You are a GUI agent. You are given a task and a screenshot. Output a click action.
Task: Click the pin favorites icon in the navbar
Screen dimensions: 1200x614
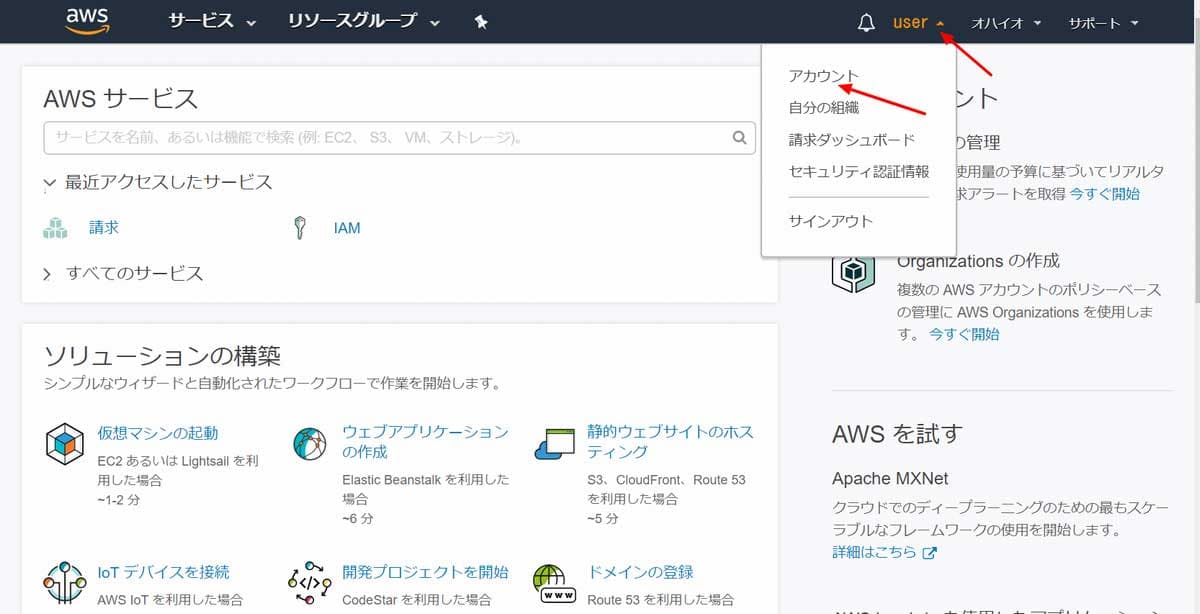pos(481,20)
